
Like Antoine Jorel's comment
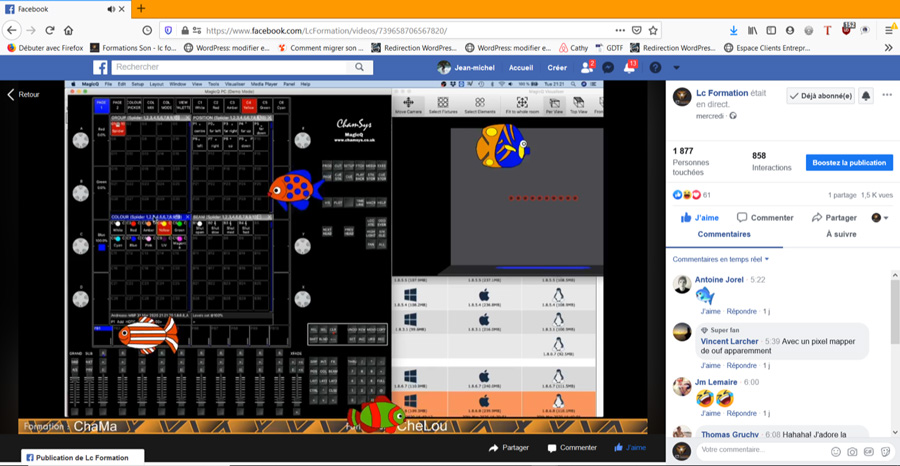(710, 311)
